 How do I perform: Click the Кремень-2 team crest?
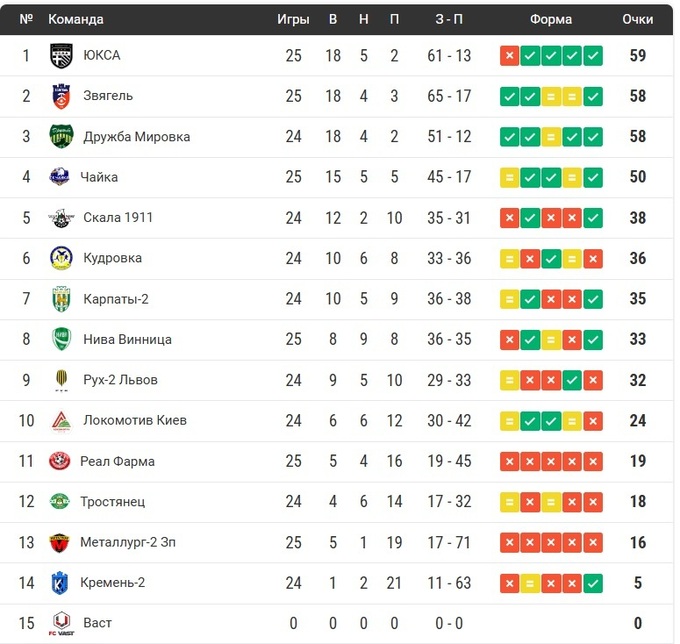[x=60, y=583]
